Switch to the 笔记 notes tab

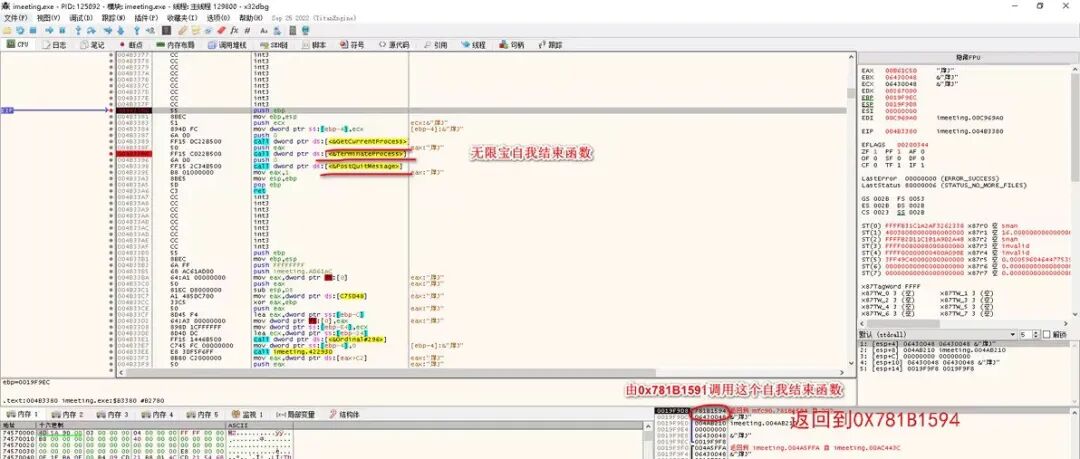[92, 45]
